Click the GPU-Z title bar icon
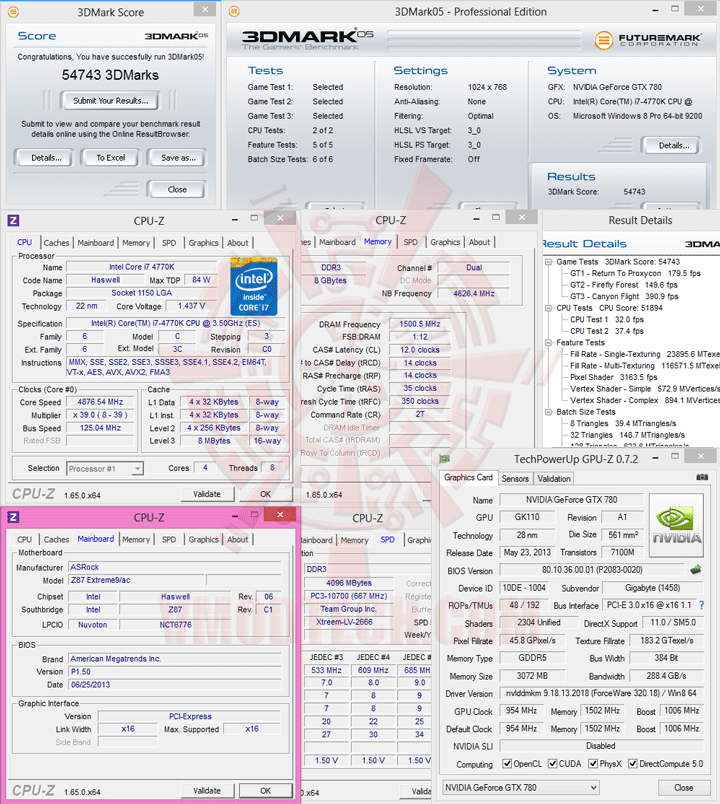Viewport: 720px width, 804px height. (445, 458)
